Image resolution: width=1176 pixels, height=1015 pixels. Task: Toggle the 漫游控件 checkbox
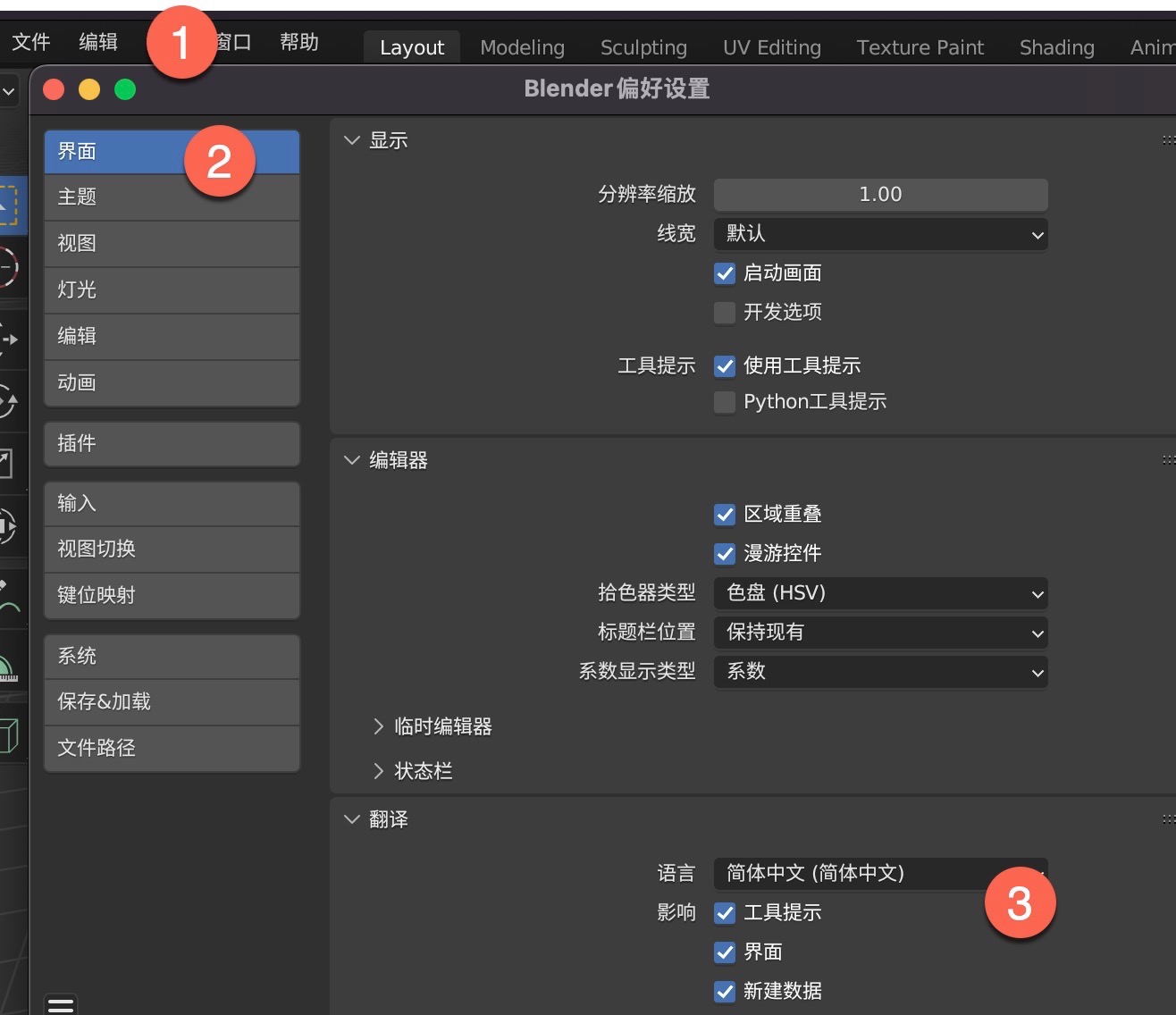coord(725,554)
